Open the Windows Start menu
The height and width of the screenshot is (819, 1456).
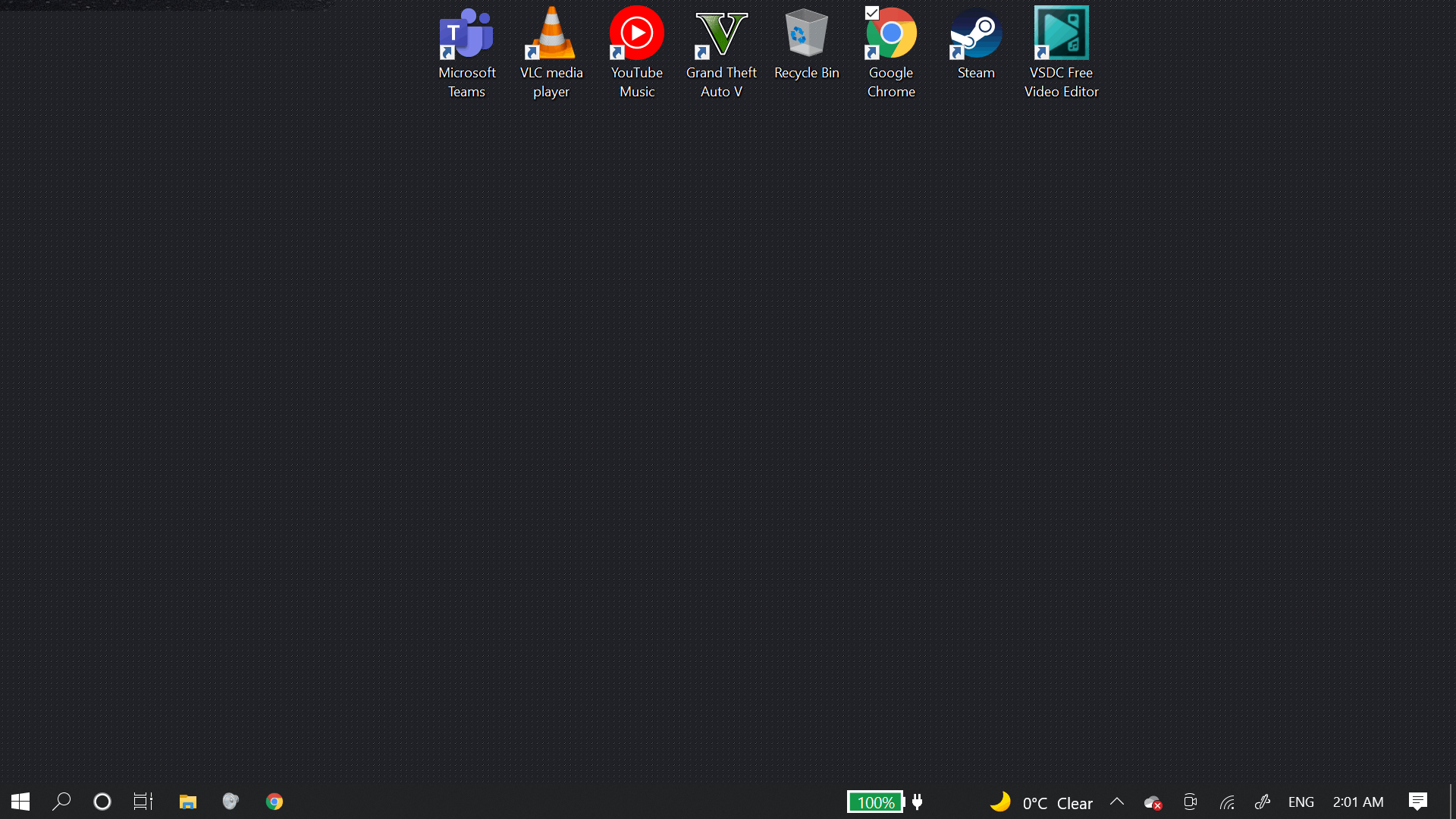tap(20, 802)
